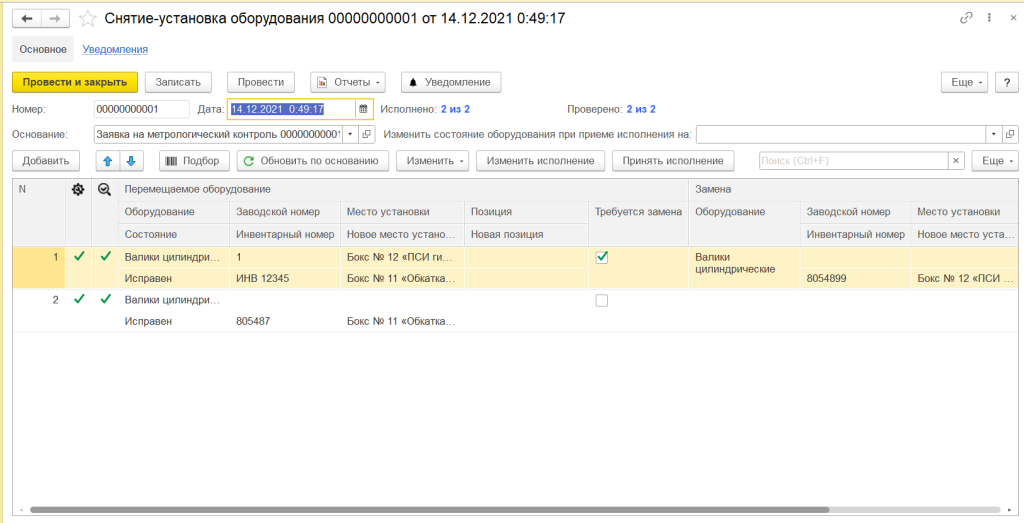Viewport: 1024px width, 523px height.
Task: Copy link using the chain icon
Action: (966, 18)
